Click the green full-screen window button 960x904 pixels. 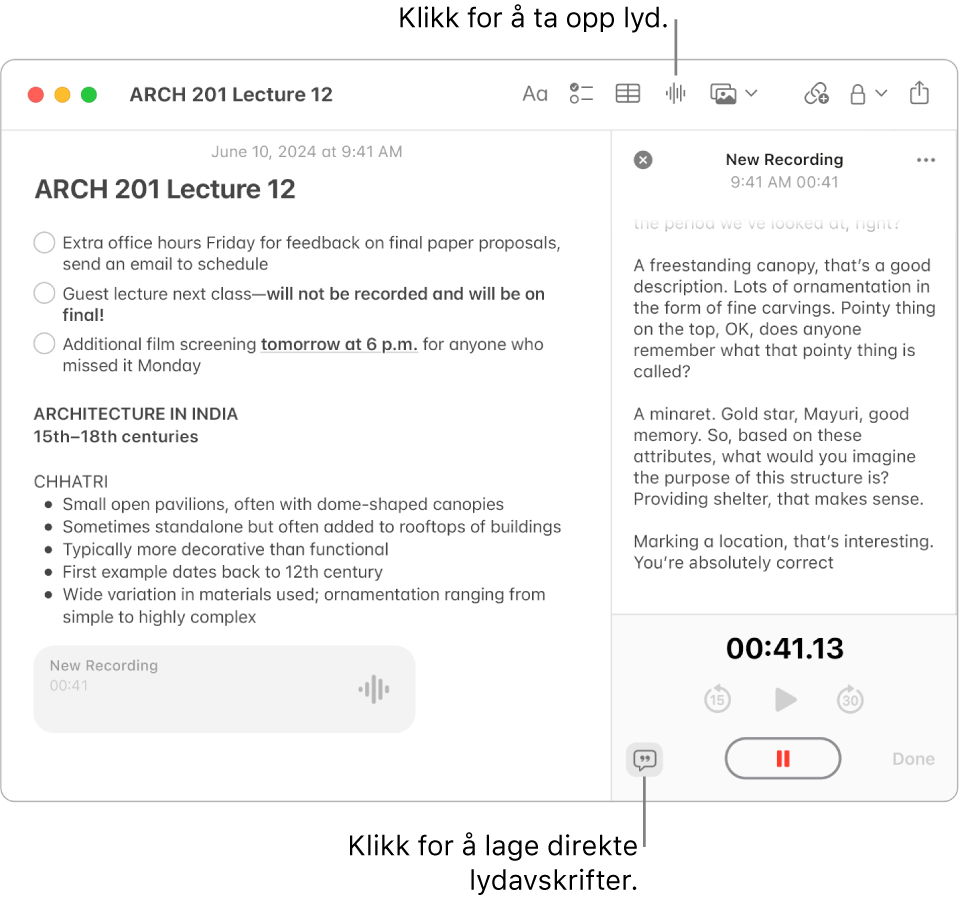(89, 95)
